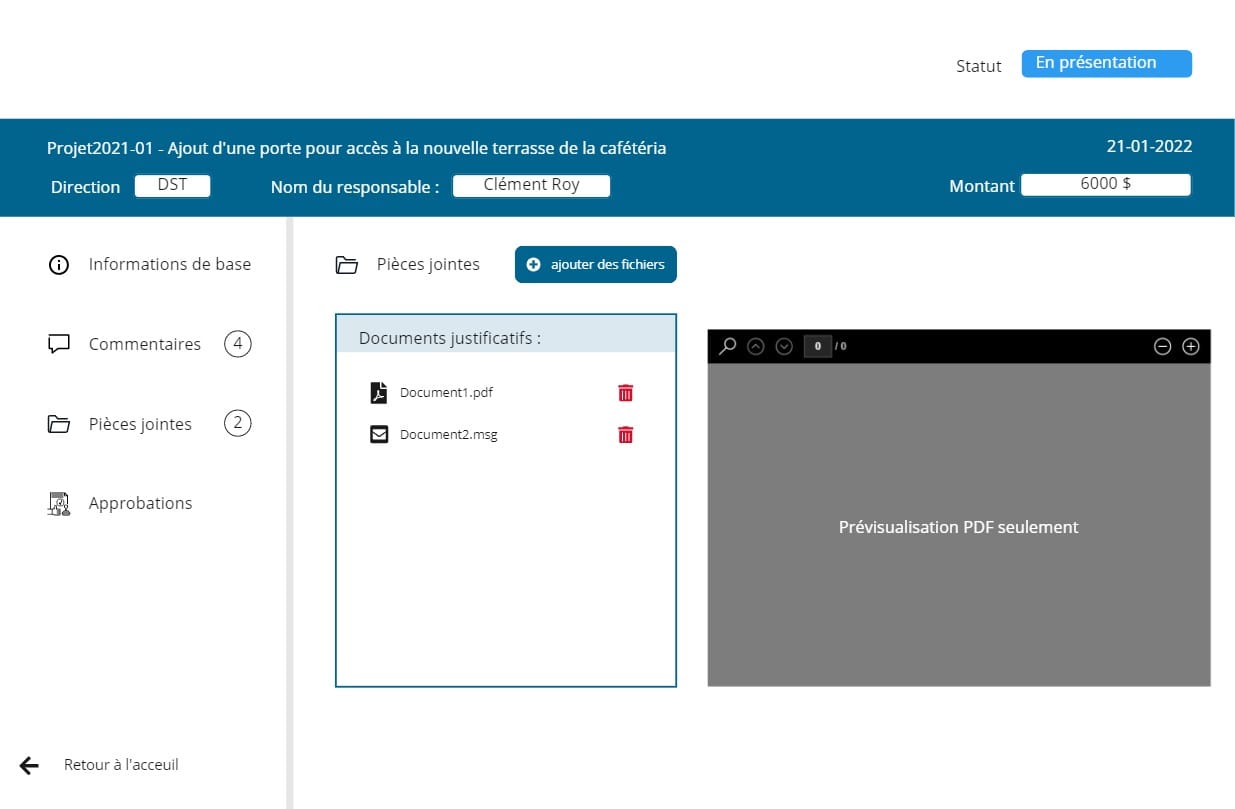Click the speech bubble Commentaires icon
This screenshot has width=1235, height=809.
pyautogui.click(x=59, y=344)
